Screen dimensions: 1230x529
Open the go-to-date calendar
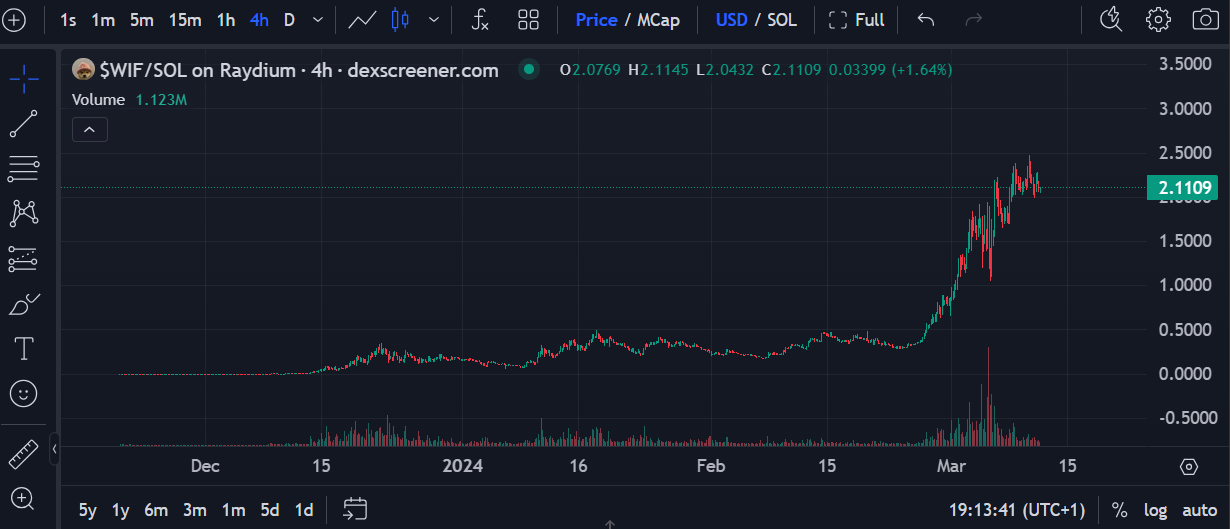(x=355, y=510)
